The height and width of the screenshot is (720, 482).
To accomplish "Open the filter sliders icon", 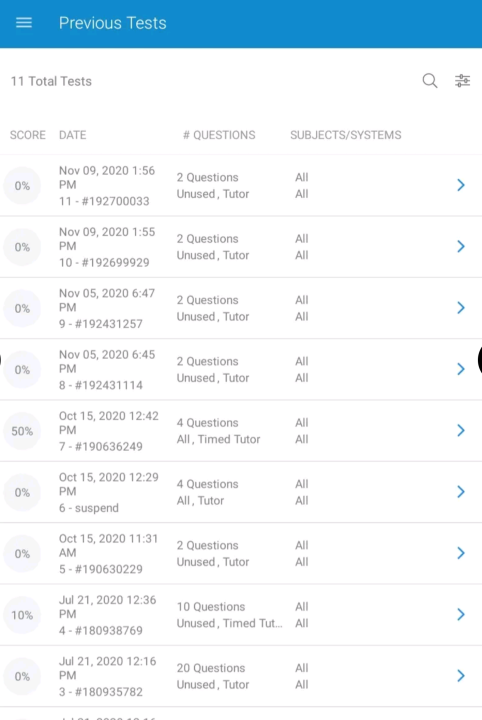I will [462, 81].
